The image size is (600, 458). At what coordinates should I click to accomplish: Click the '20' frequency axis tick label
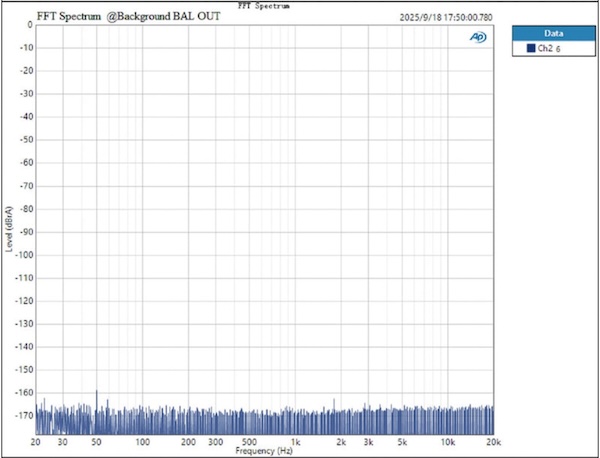[36, 442]
